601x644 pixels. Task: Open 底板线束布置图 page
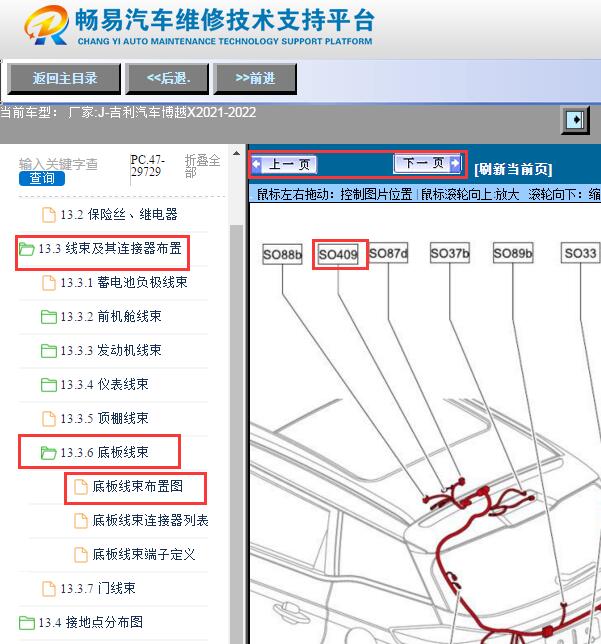pyautogui.click(x=138, y=486)
